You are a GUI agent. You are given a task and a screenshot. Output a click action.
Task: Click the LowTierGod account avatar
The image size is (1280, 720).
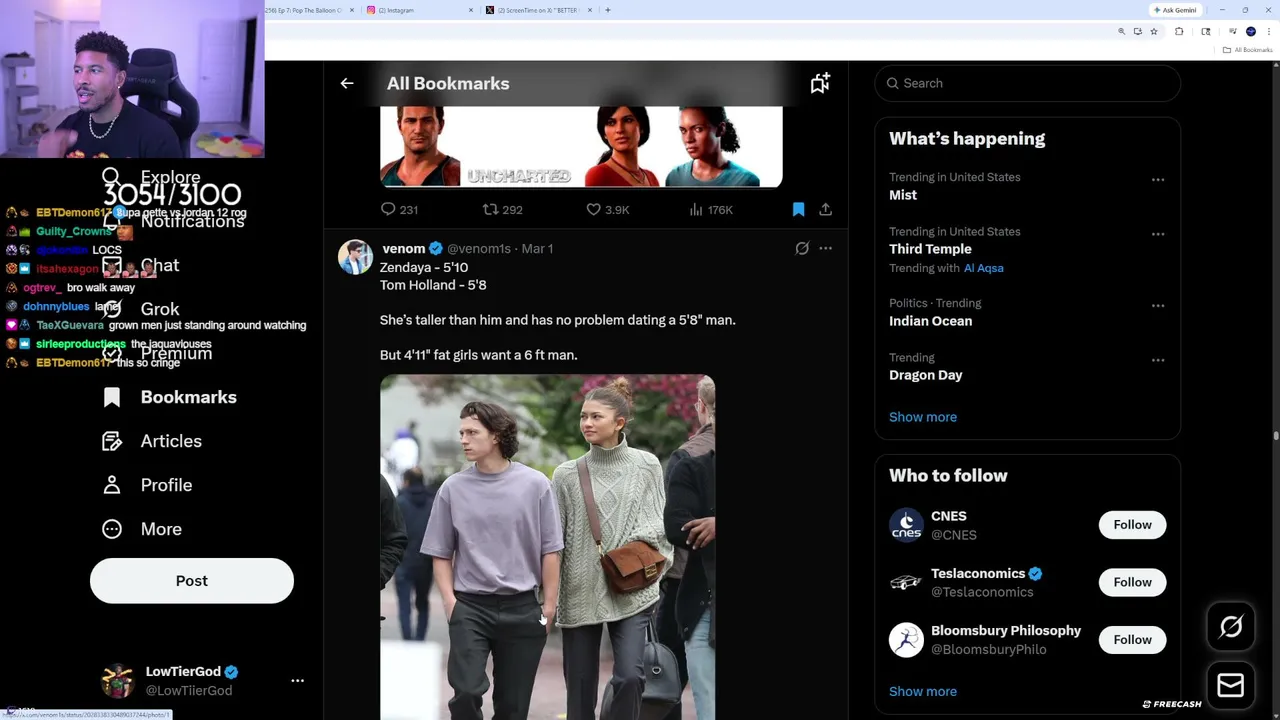(x=118, y=680)
